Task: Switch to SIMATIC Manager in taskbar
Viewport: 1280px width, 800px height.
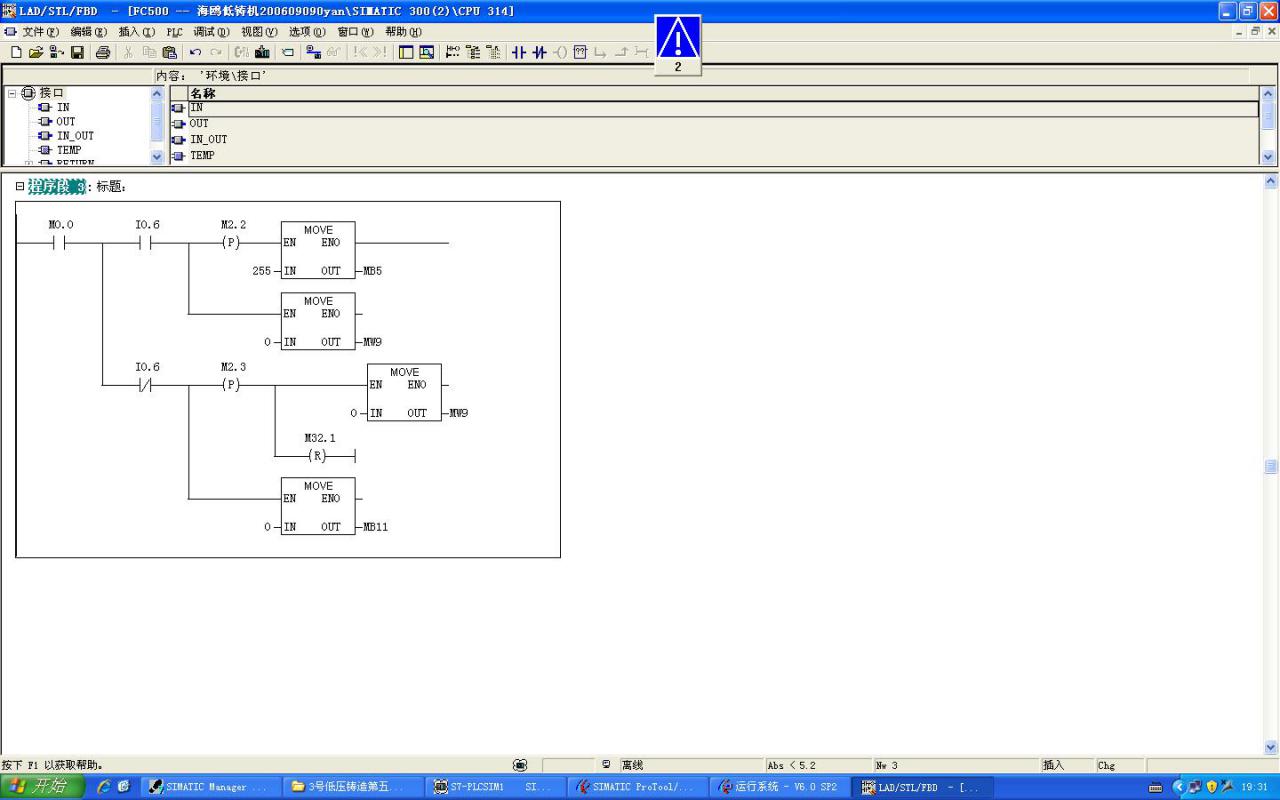Action: [210, 787]
